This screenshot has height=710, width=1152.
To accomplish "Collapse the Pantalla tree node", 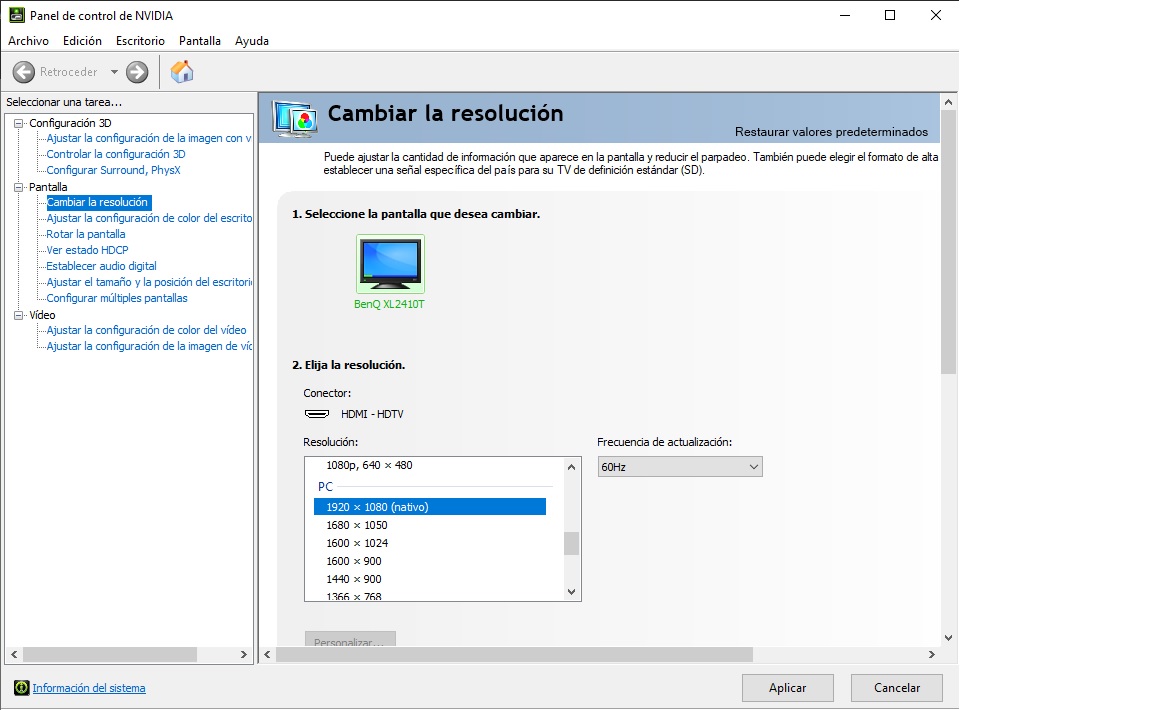I will point(19,187).
